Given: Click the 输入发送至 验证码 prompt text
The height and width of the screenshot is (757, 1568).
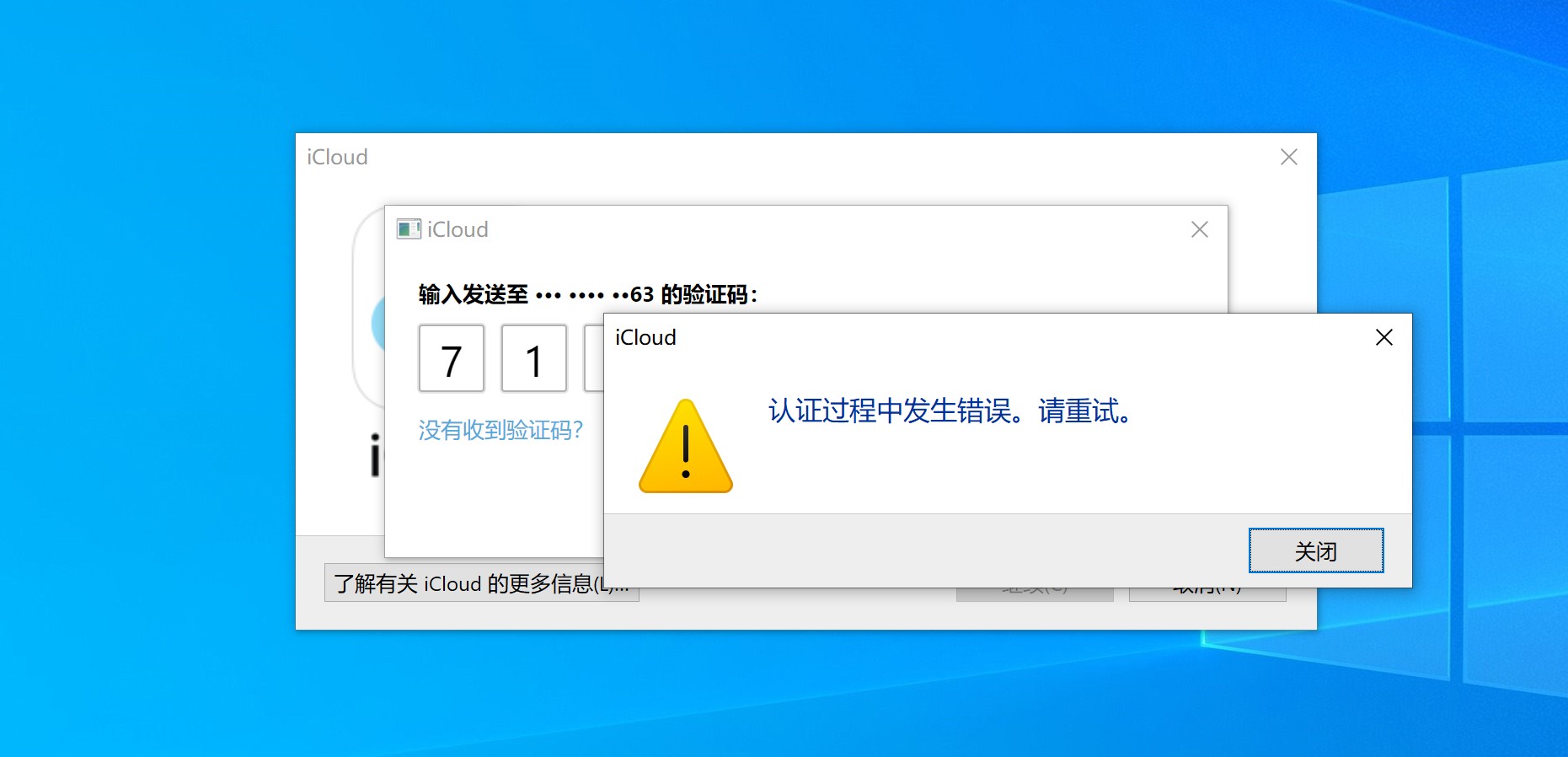Looking at the screenshot, I should click(588, 294).
